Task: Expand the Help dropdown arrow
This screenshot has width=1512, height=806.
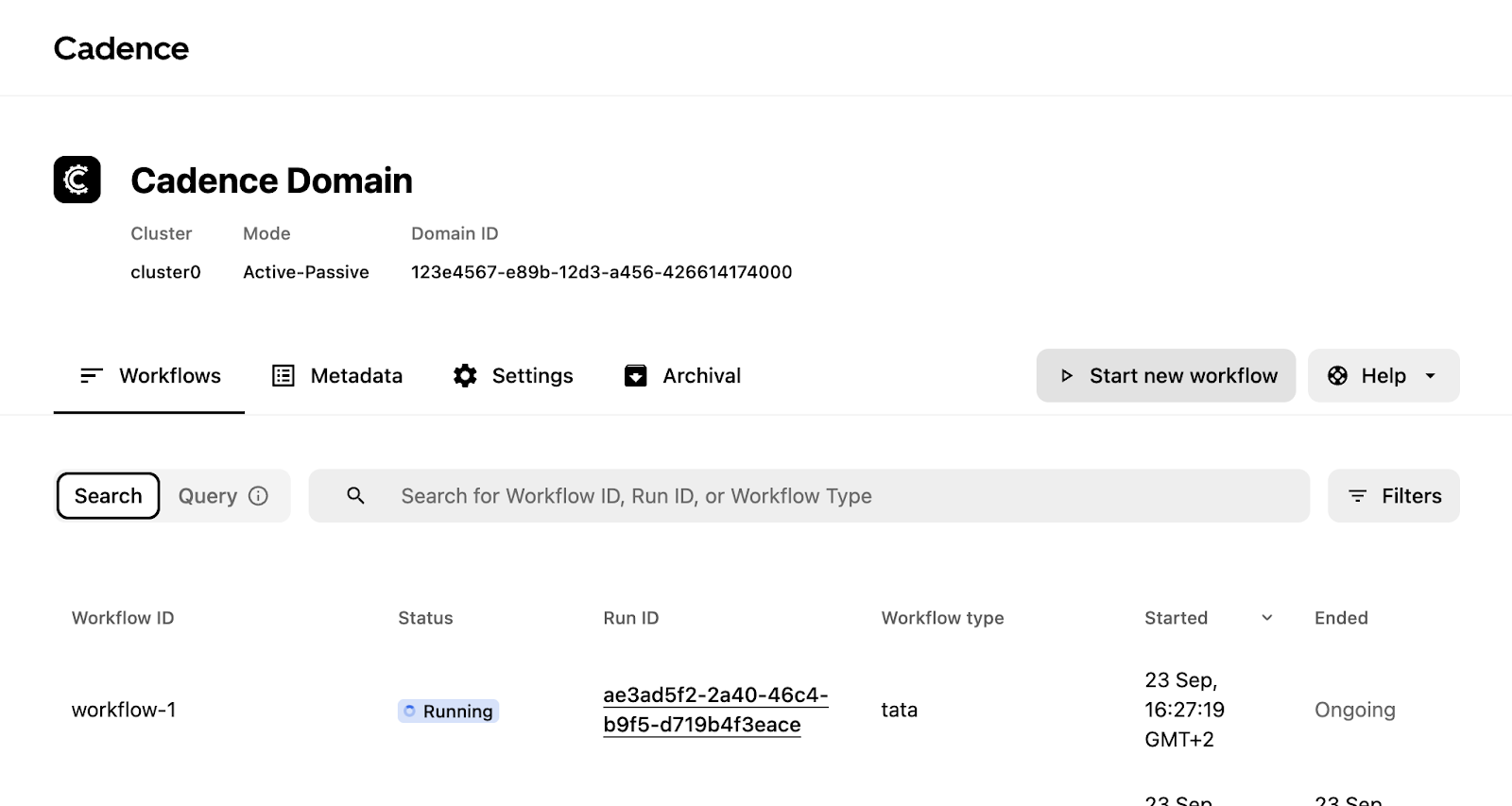Action: click(1431, 376)
